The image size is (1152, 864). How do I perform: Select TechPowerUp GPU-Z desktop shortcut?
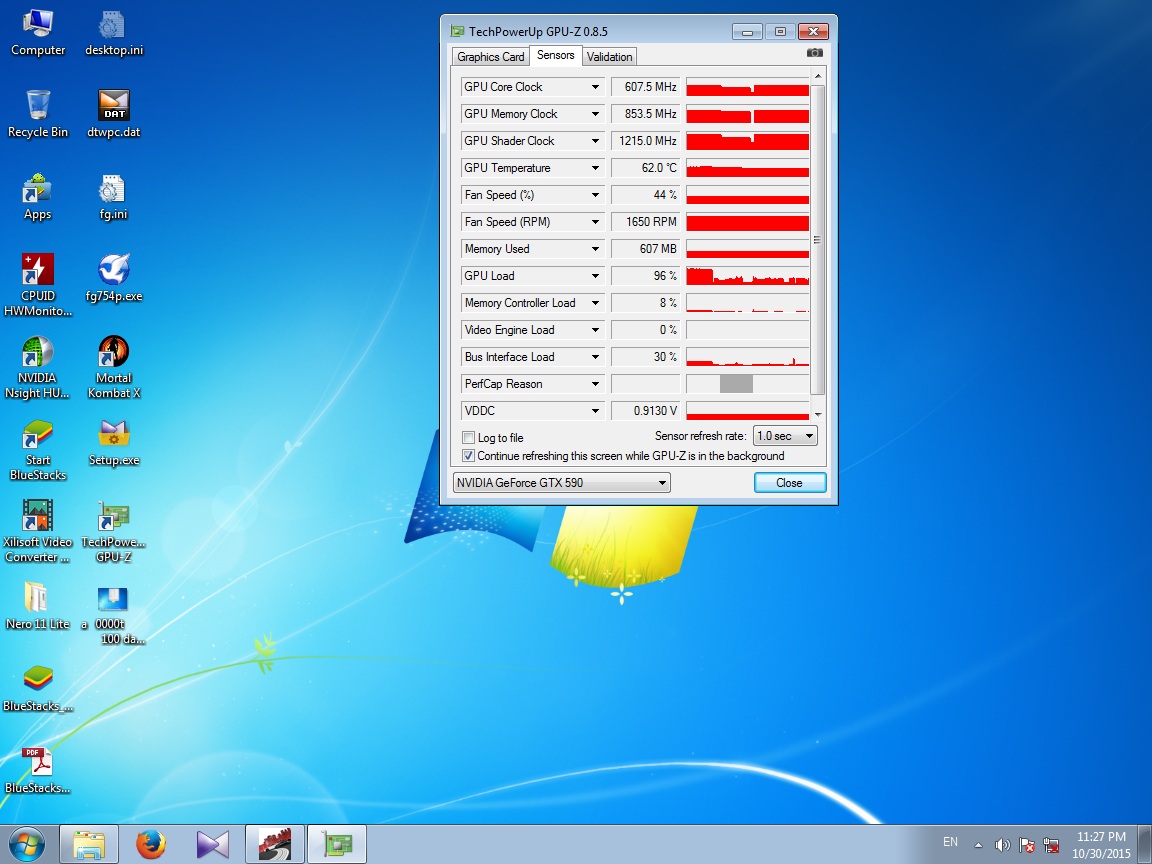pos(114,531)
